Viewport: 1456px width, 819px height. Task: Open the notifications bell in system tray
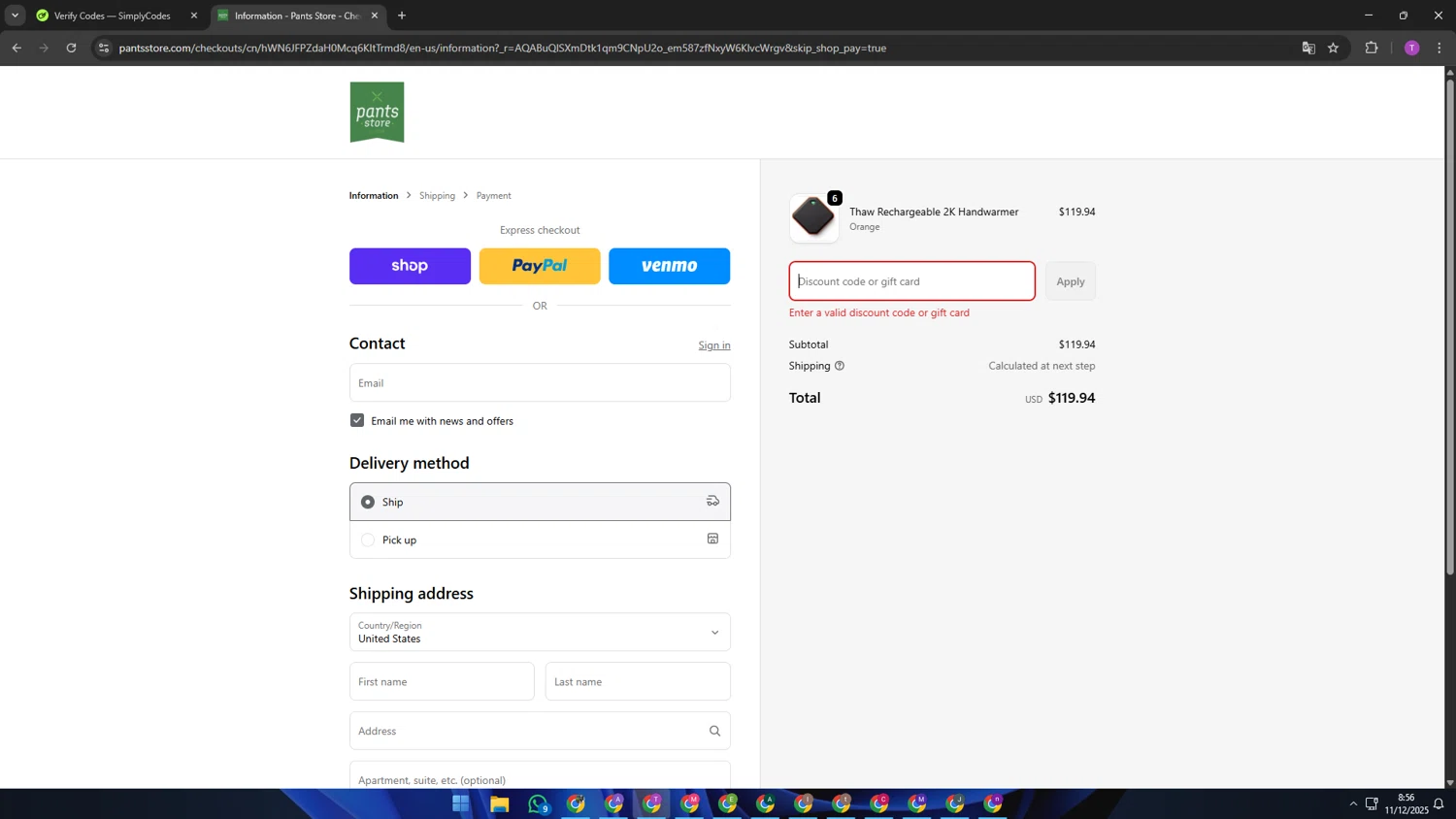[x=1439, y=803]
